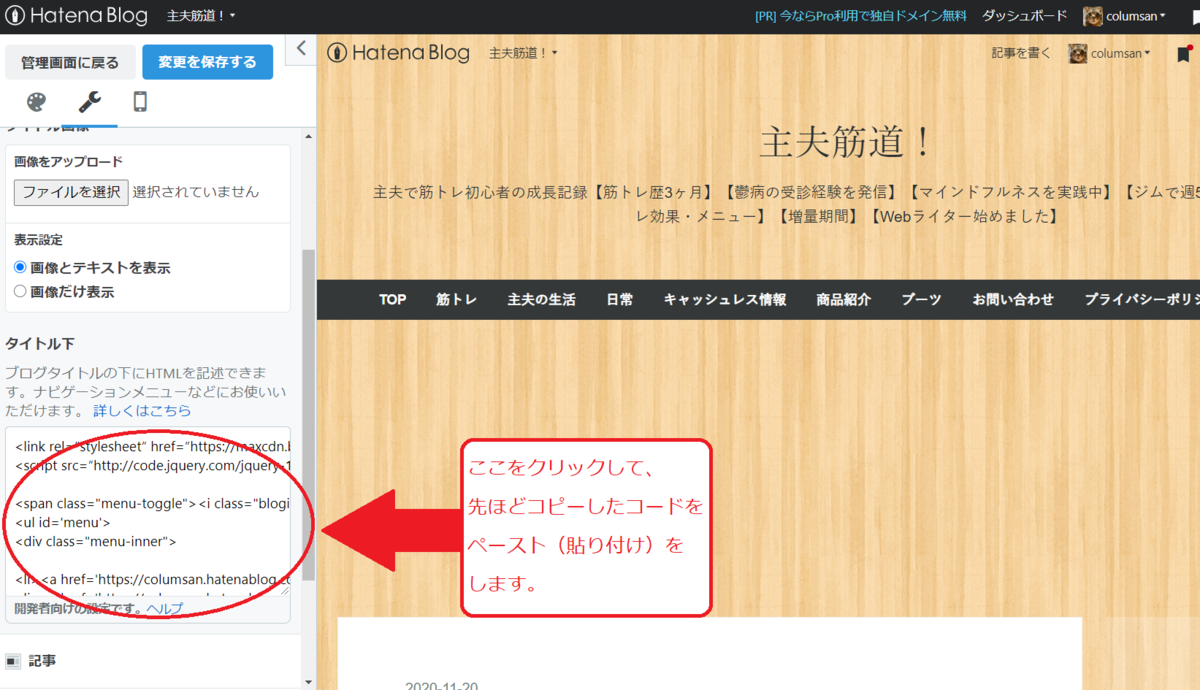
Task: Expand the 記事 section
Action: (150, 661)
